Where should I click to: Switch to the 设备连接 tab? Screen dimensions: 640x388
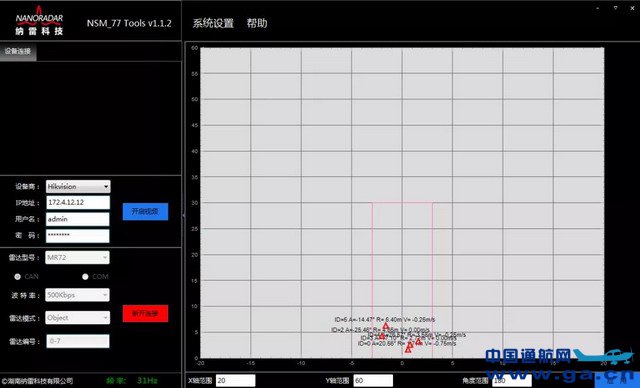click(x=18, y=51)
